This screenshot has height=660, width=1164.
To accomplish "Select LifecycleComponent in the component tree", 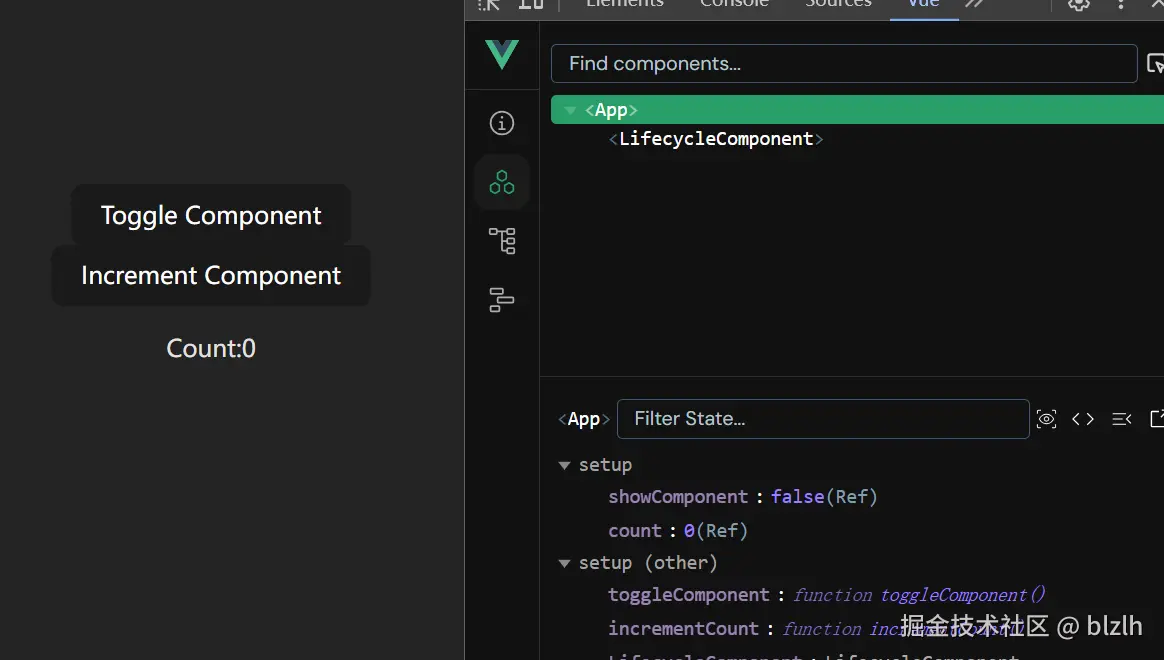I will click(x=716, y=139).
